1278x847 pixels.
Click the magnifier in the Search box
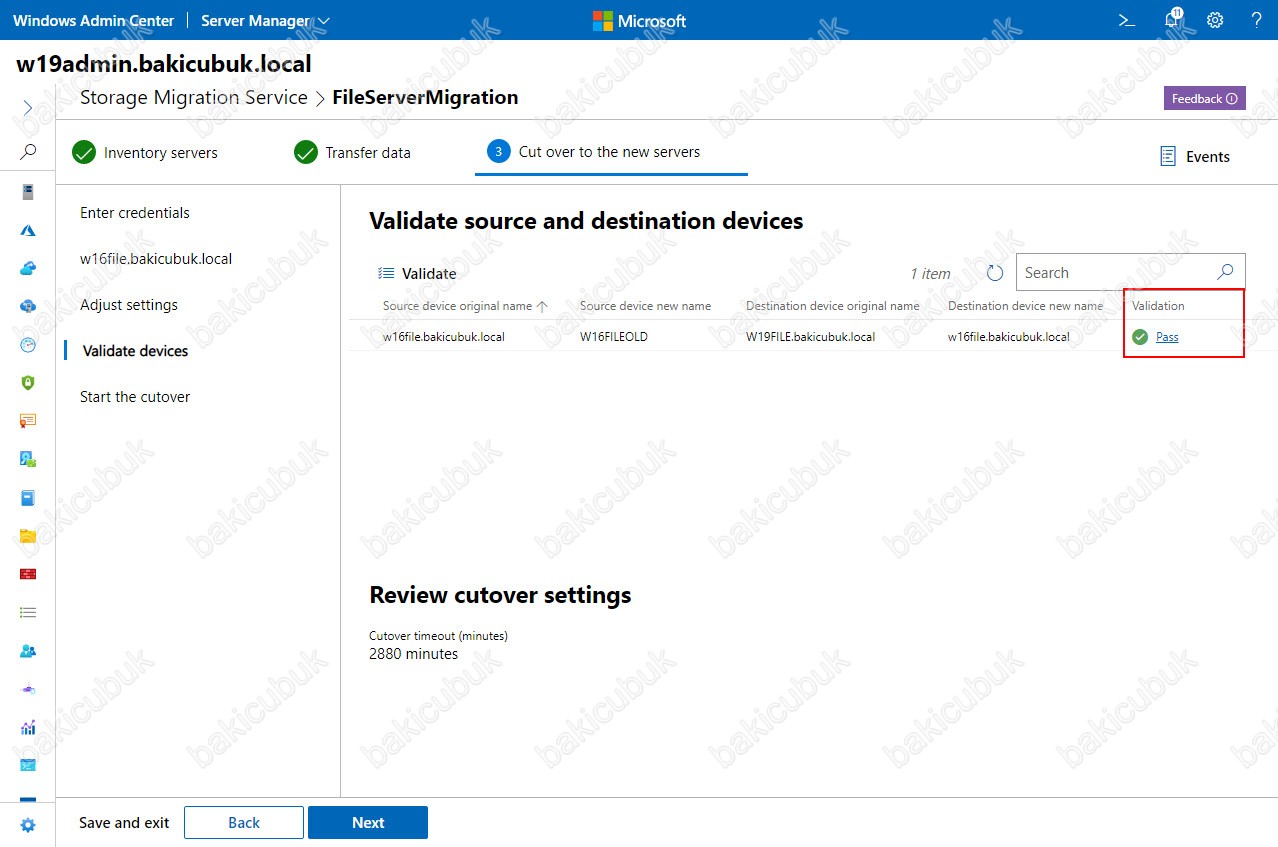coord(1225,272)
